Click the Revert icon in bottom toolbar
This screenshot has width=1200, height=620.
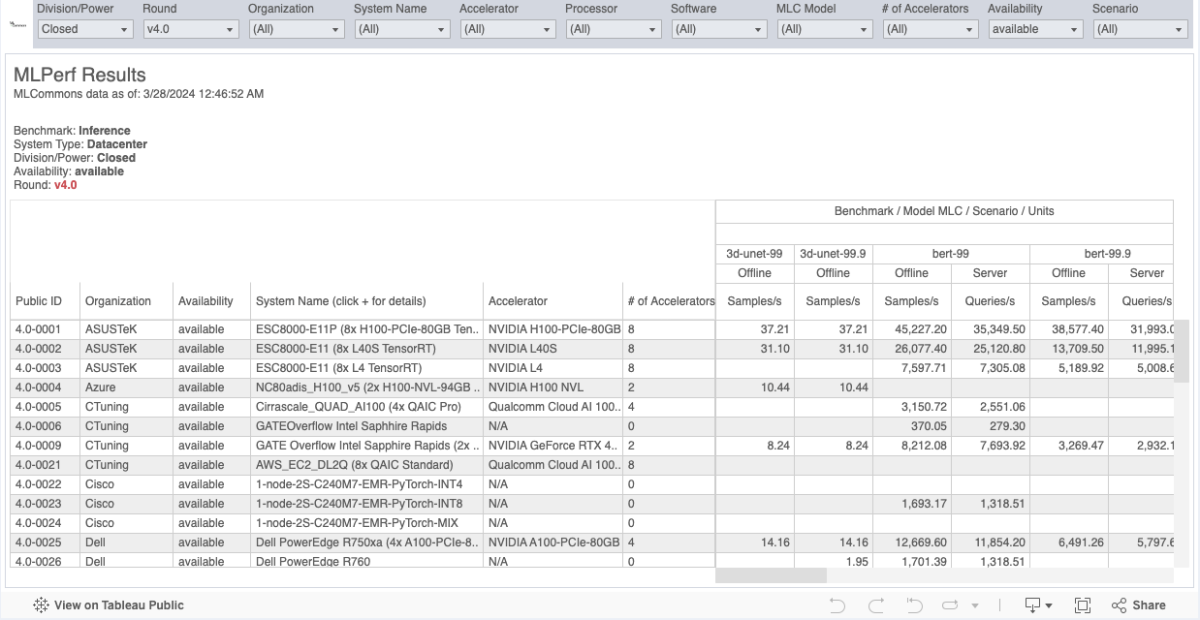[x=913, y=605]
